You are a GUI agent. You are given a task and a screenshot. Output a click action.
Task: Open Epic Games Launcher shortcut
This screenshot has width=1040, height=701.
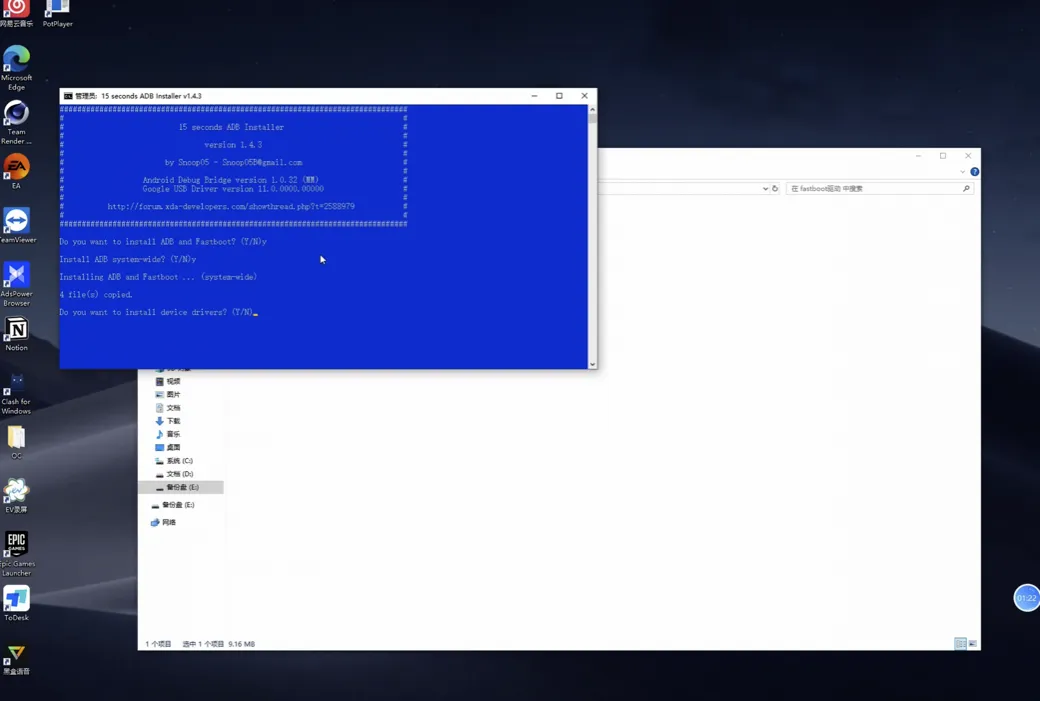point(17,554)
